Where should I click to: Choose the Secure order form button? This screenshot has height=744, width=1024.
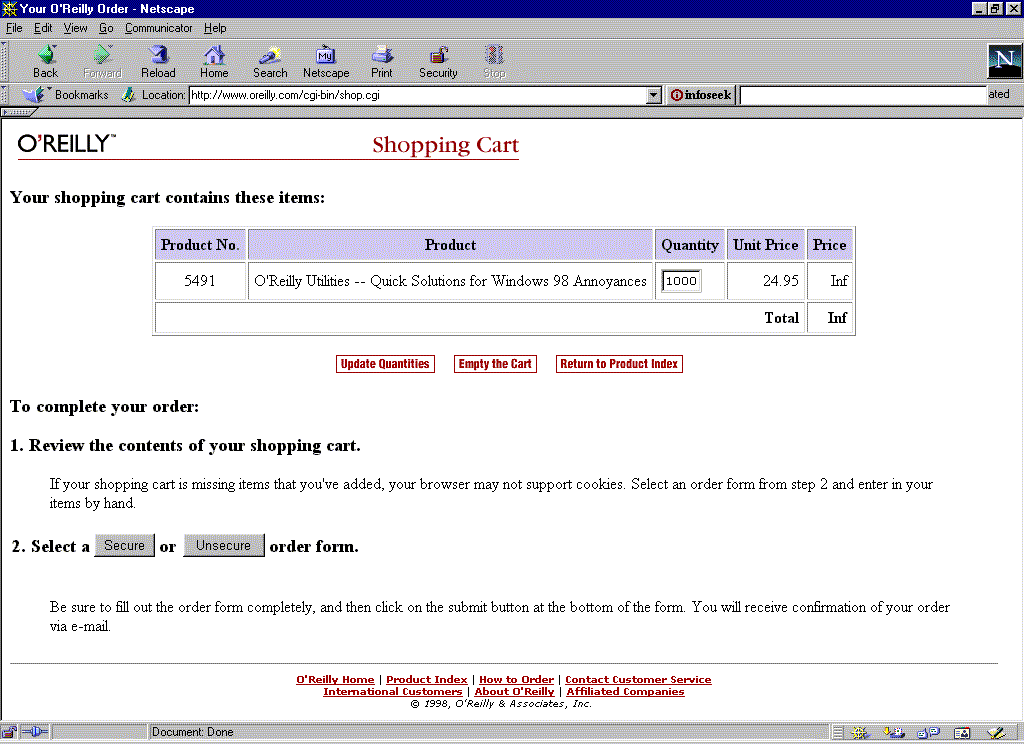click(x=124, y=545)
